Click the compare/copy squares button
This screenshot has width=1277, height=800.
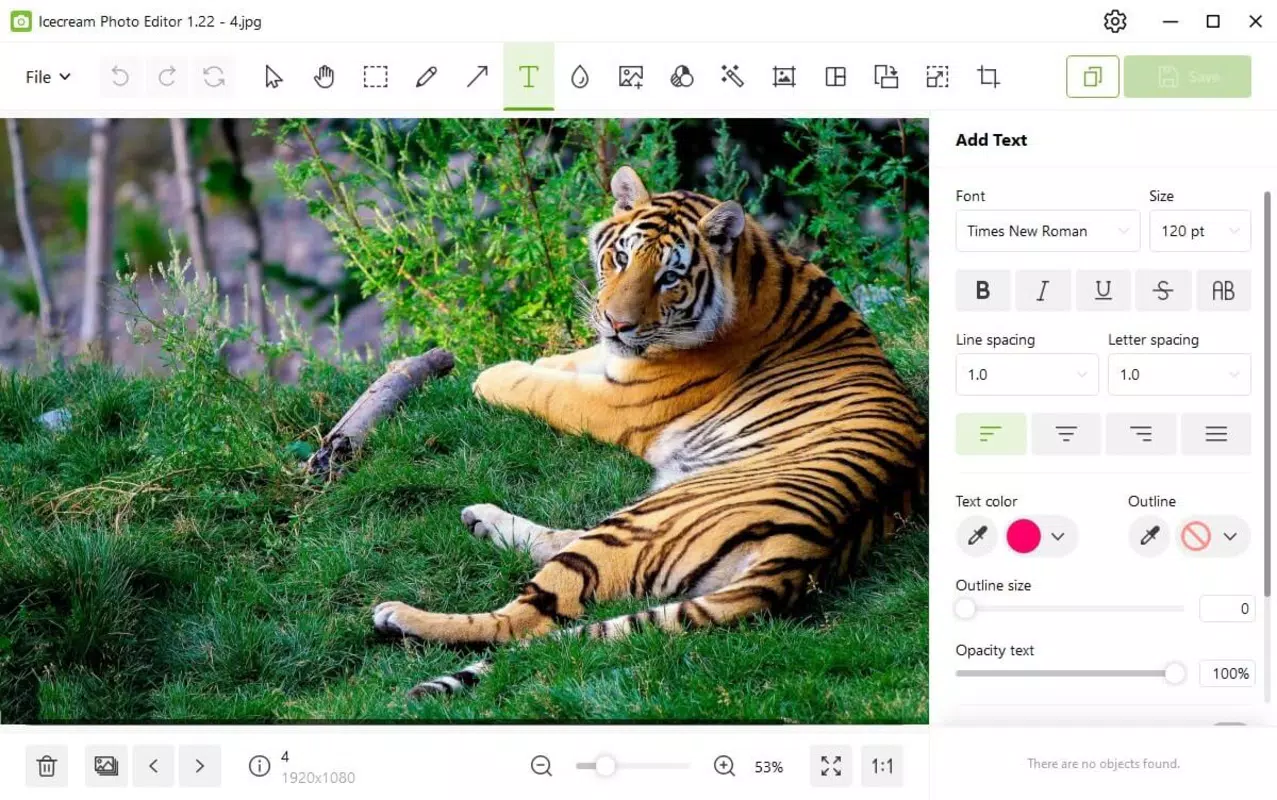pyautogui.click(x=1093, y=77)
